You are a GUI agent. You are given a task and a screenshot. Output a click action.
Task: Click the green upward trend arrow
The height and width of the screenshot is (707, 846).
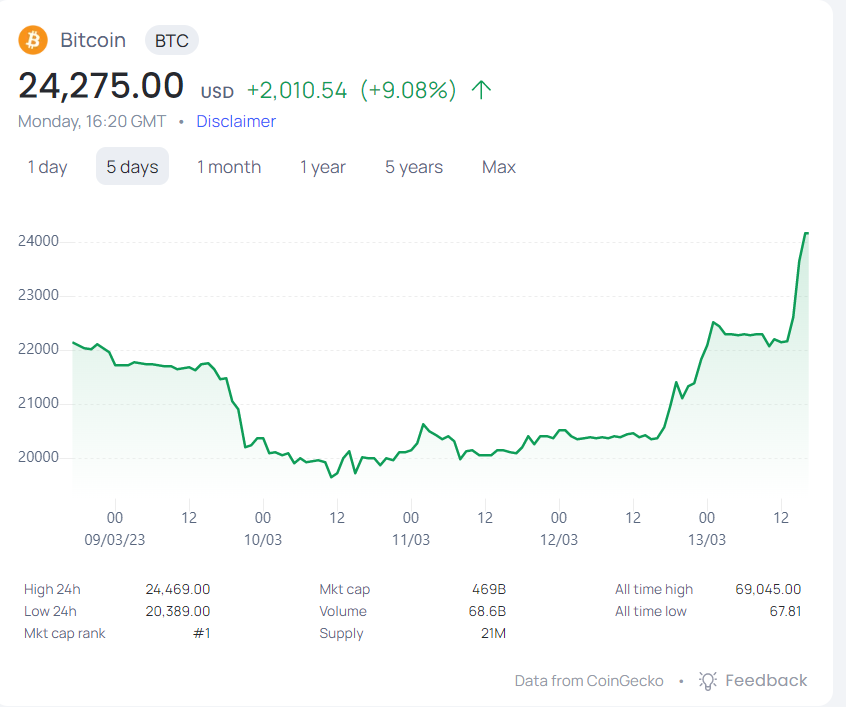481,90
